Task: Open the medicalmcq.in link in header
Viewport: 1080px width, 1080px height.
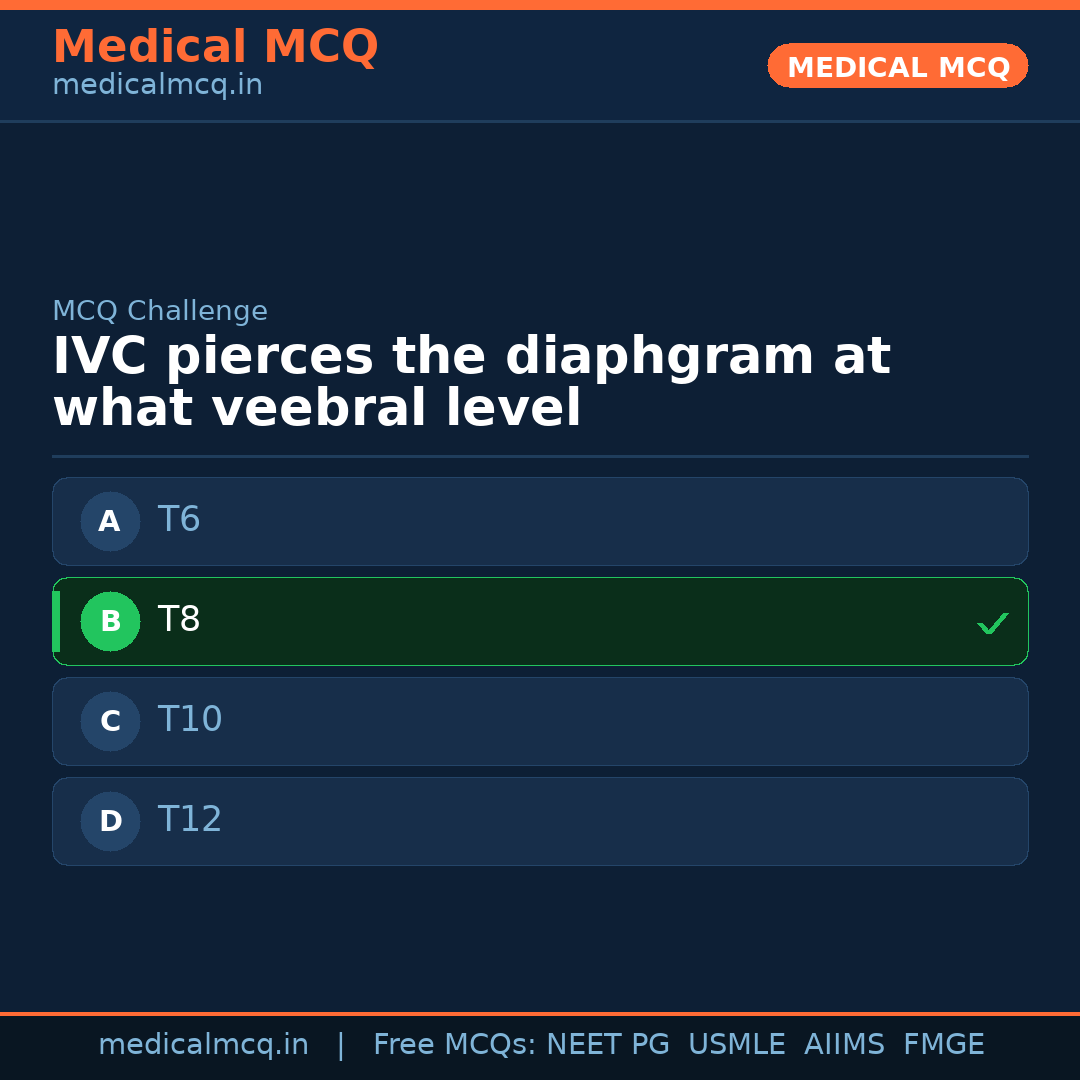Action: tap(156, 84)
